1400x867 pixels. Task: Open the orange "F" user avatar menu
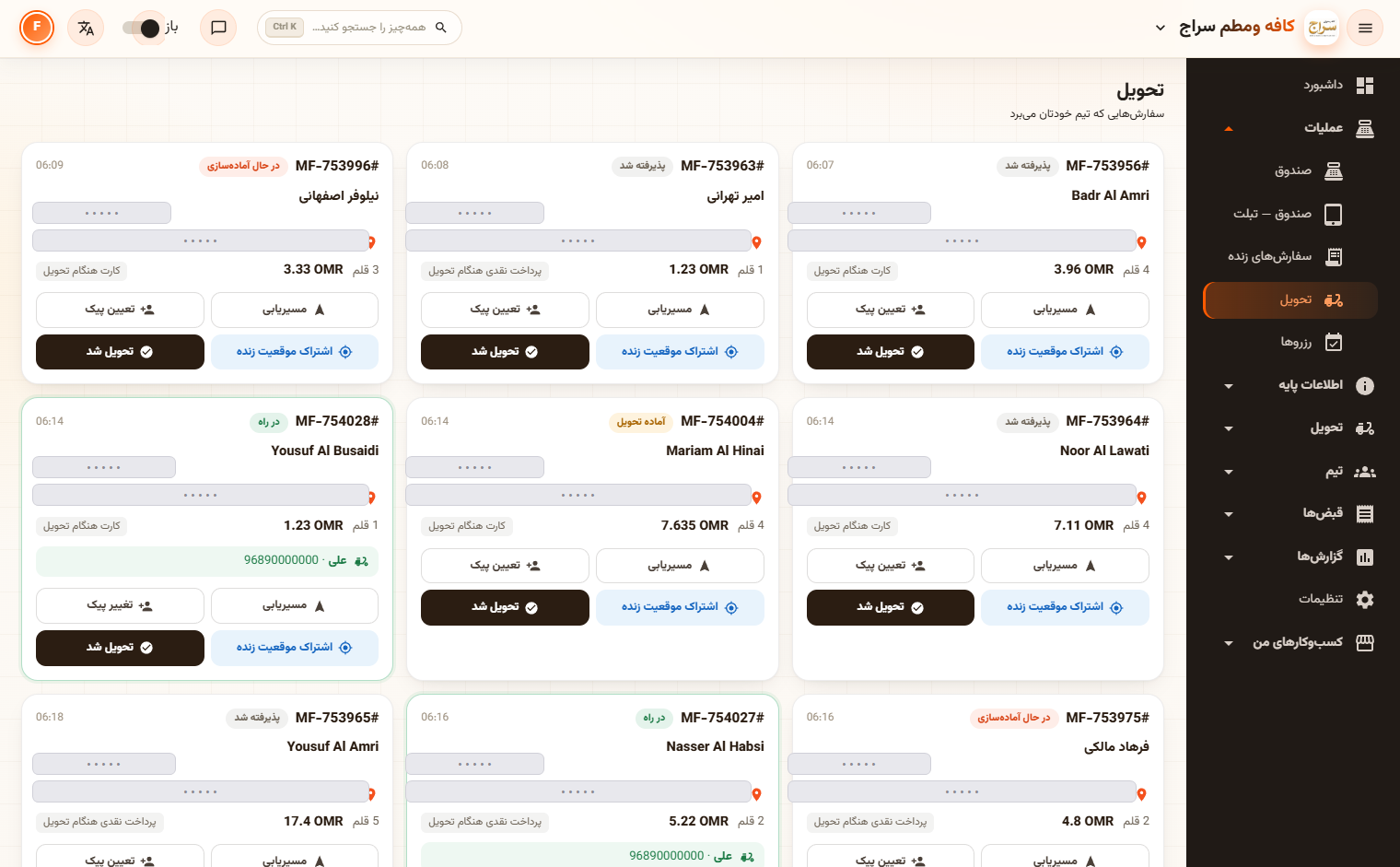coord(37,28)
